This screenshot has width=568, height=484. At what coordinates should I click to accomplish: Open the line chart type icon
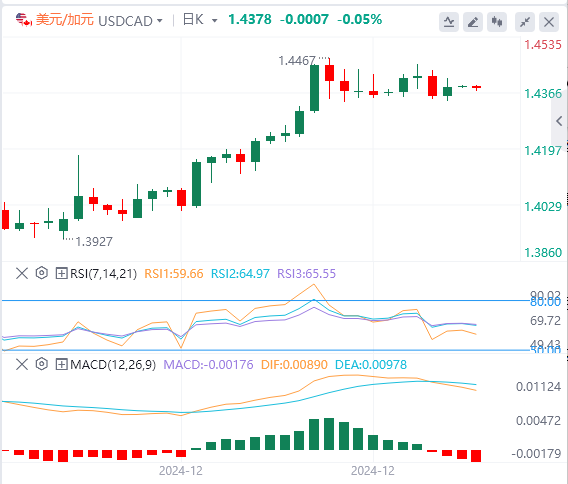click(449, 22)
